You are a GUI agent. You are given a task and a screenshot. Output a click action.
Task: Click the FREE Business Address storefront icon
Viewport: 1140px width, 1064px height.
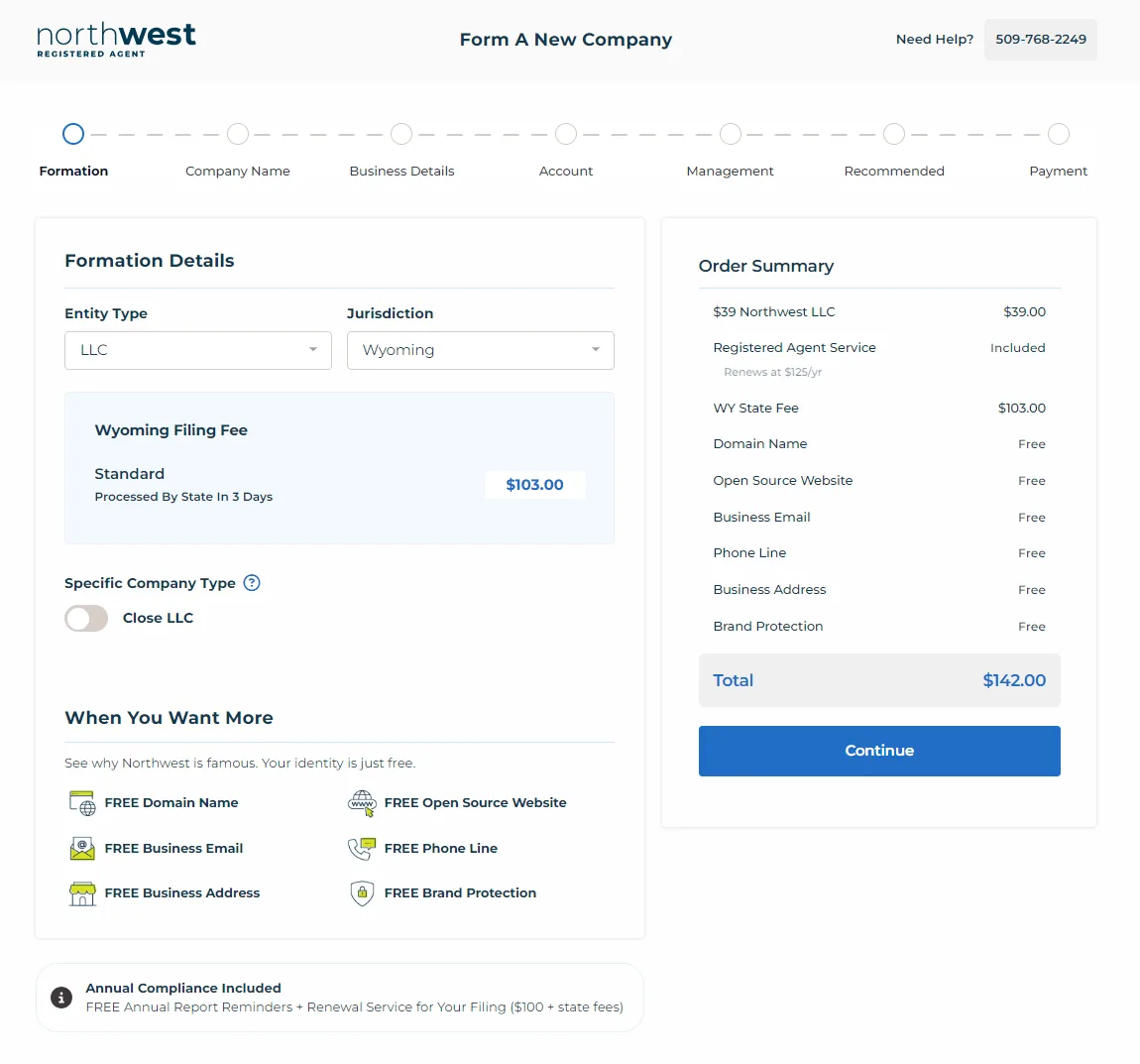pyautogui.click(x=82, y=893)
